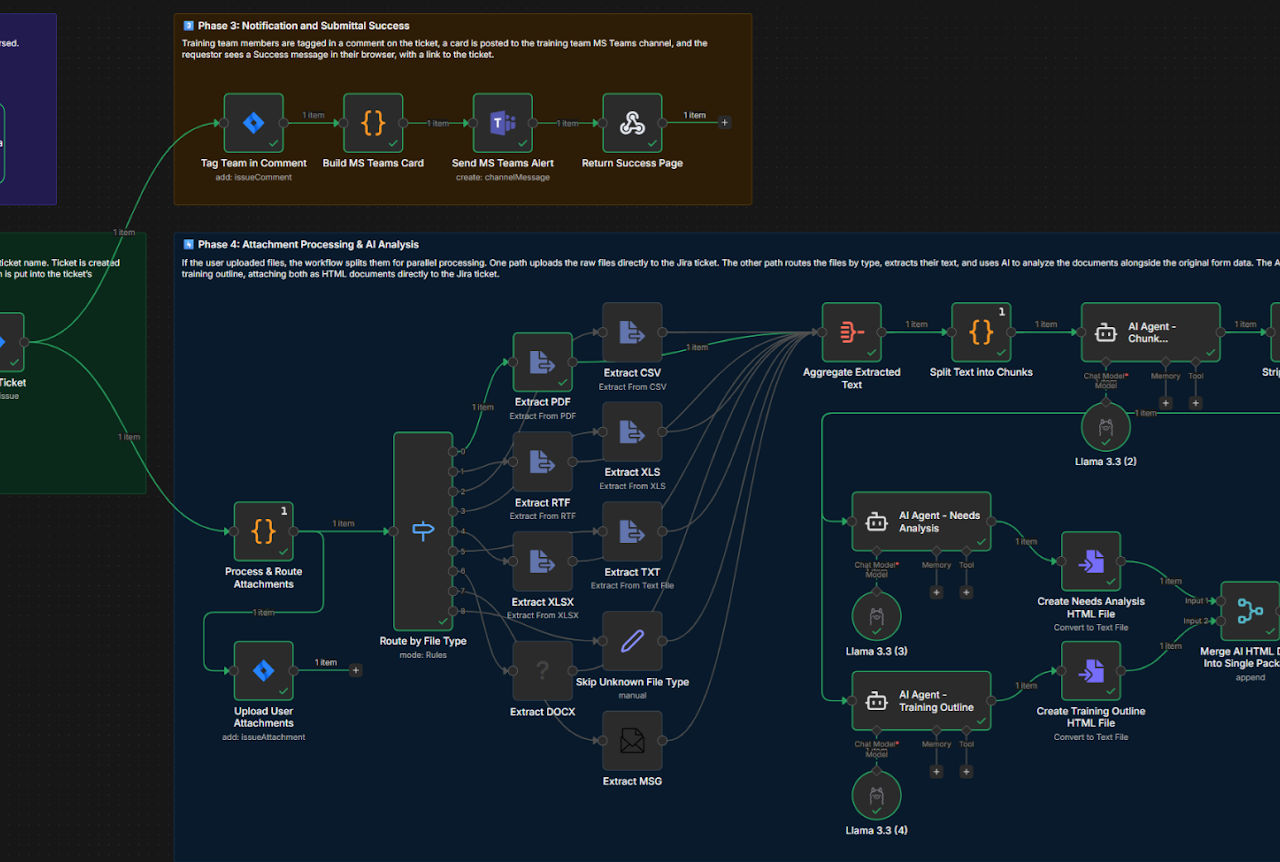Click the 'manual' label under Skip Unknown
This screenshot has width=1280, height=862.
[x=632, y=695]
